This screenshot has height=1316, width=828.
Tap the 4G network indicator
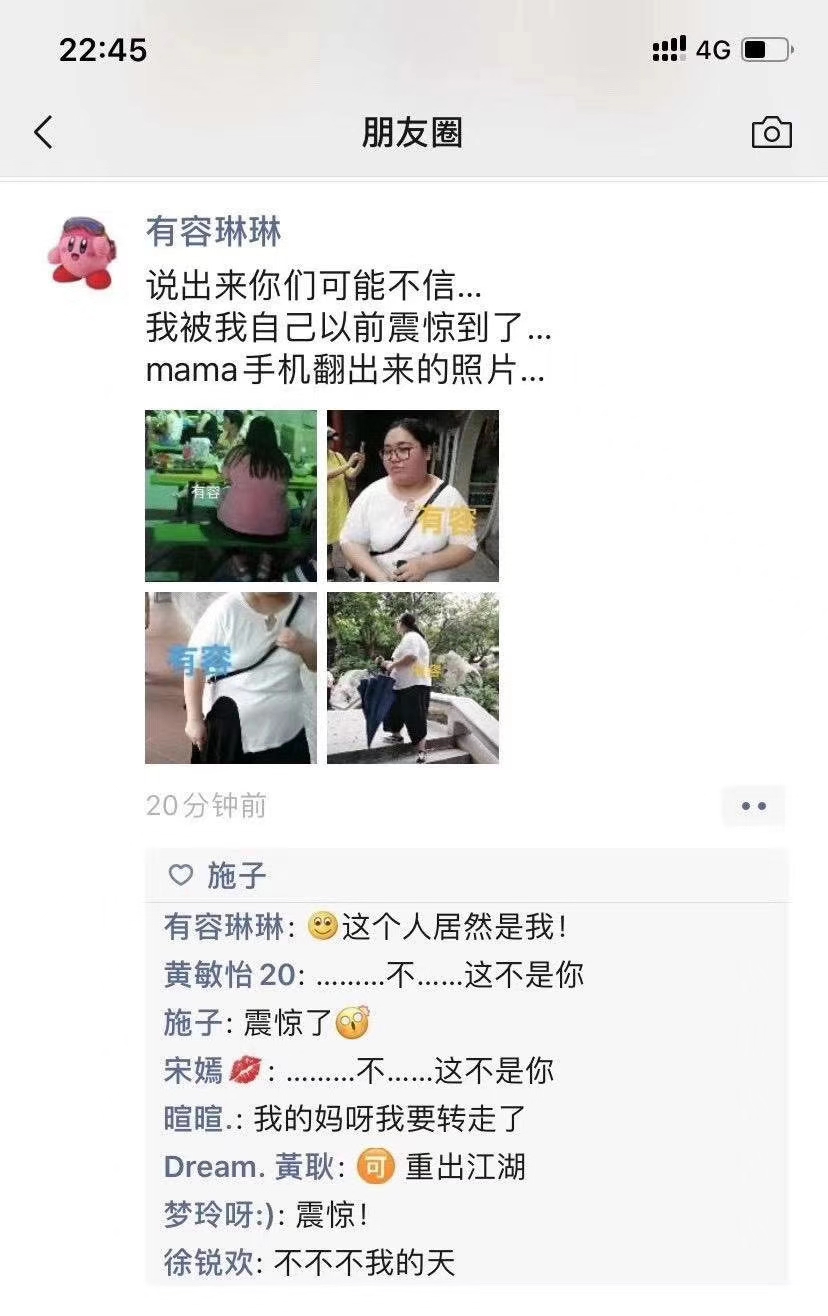tap(713, 49)
